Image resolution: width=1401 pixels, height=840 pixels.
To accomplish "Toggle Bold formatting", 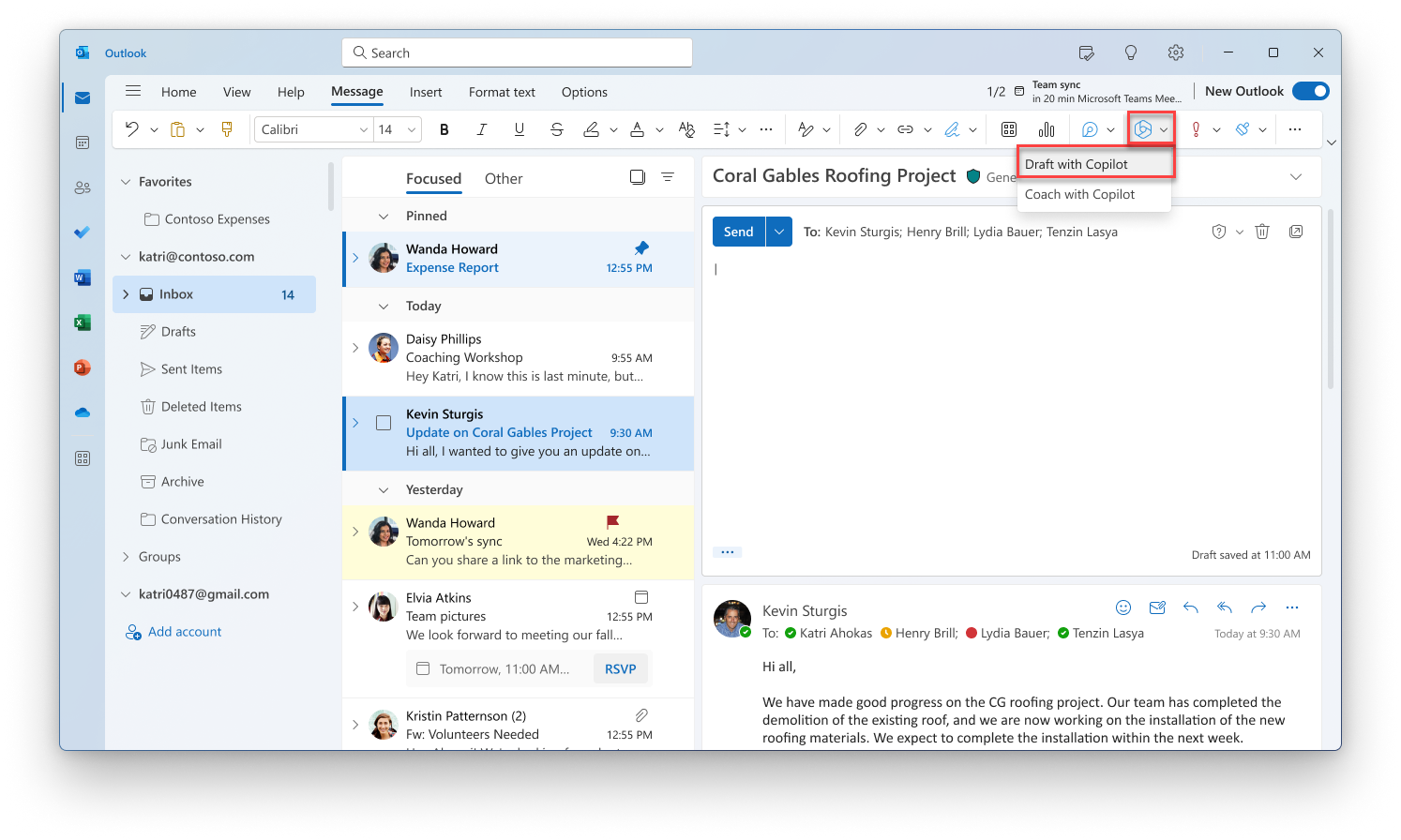I will click(444, 129).
